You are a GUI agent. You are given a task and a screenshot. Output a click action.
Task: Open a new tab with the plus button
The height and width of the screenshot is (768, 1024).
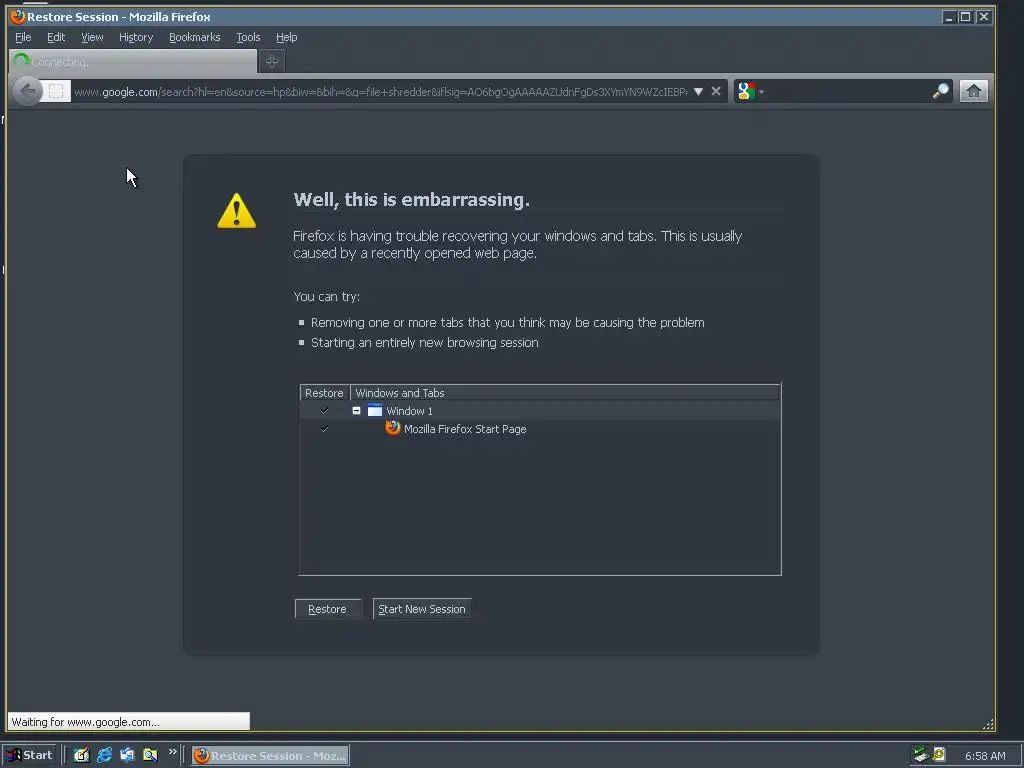(272, 61)
